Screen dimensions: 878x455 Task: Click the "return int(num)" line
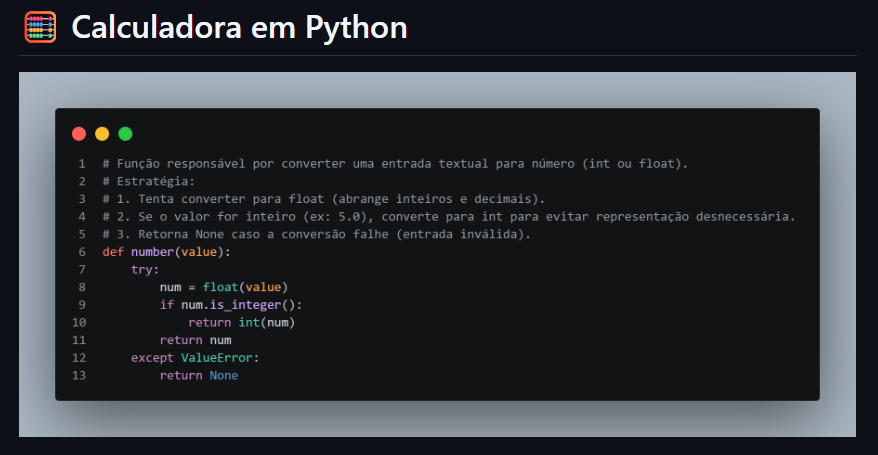[x=241, y=322]
